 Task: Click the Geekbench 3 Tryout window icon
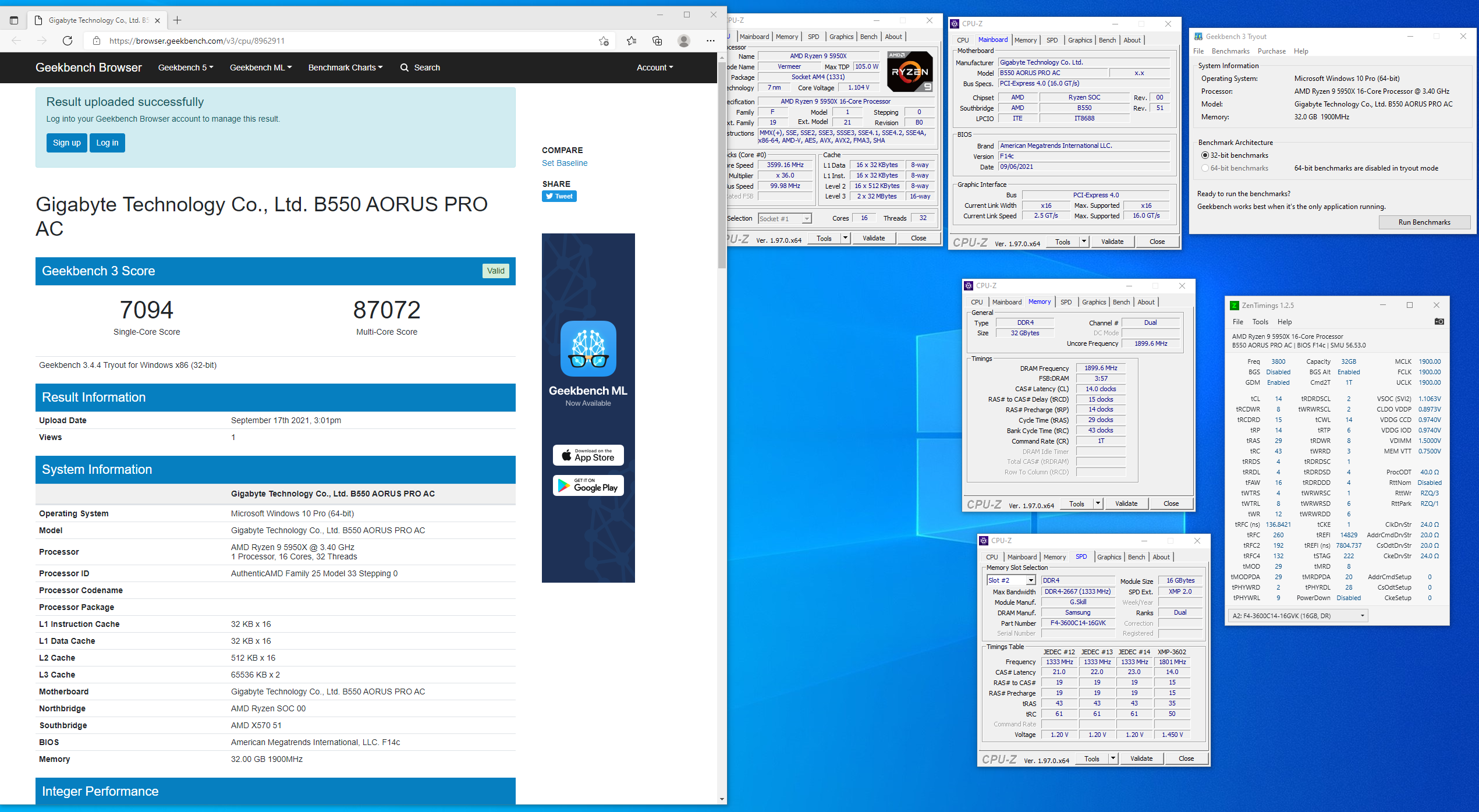click(1198, 37)
